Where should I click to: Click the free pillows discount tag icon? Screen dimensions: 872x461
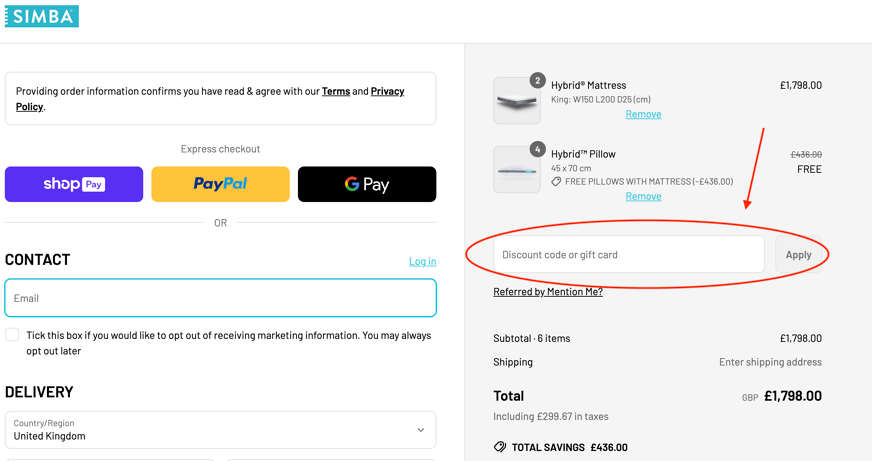pyautogui.click(x=556, y=182)
